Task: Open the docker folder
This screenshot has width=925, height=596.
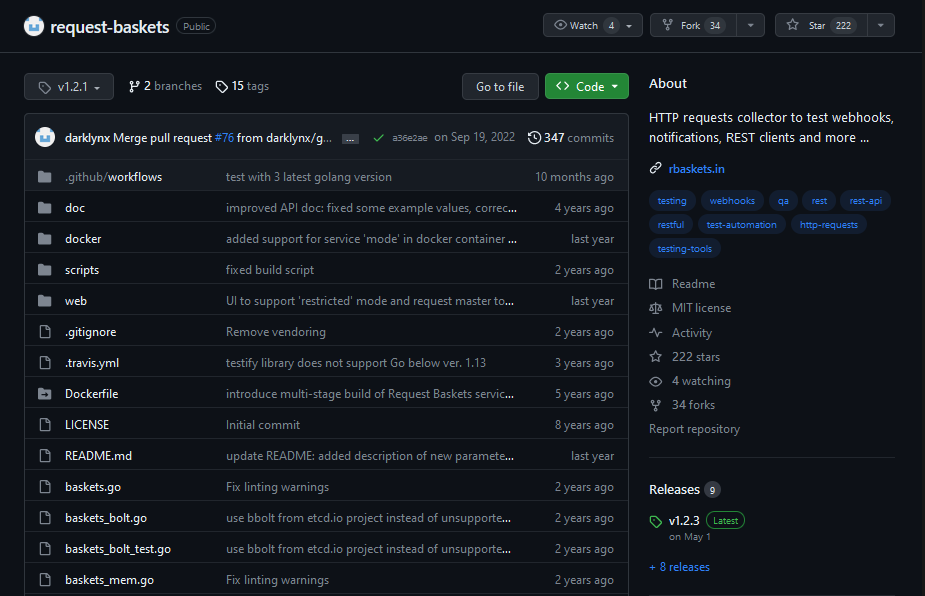Action: [x=83, y=239]
